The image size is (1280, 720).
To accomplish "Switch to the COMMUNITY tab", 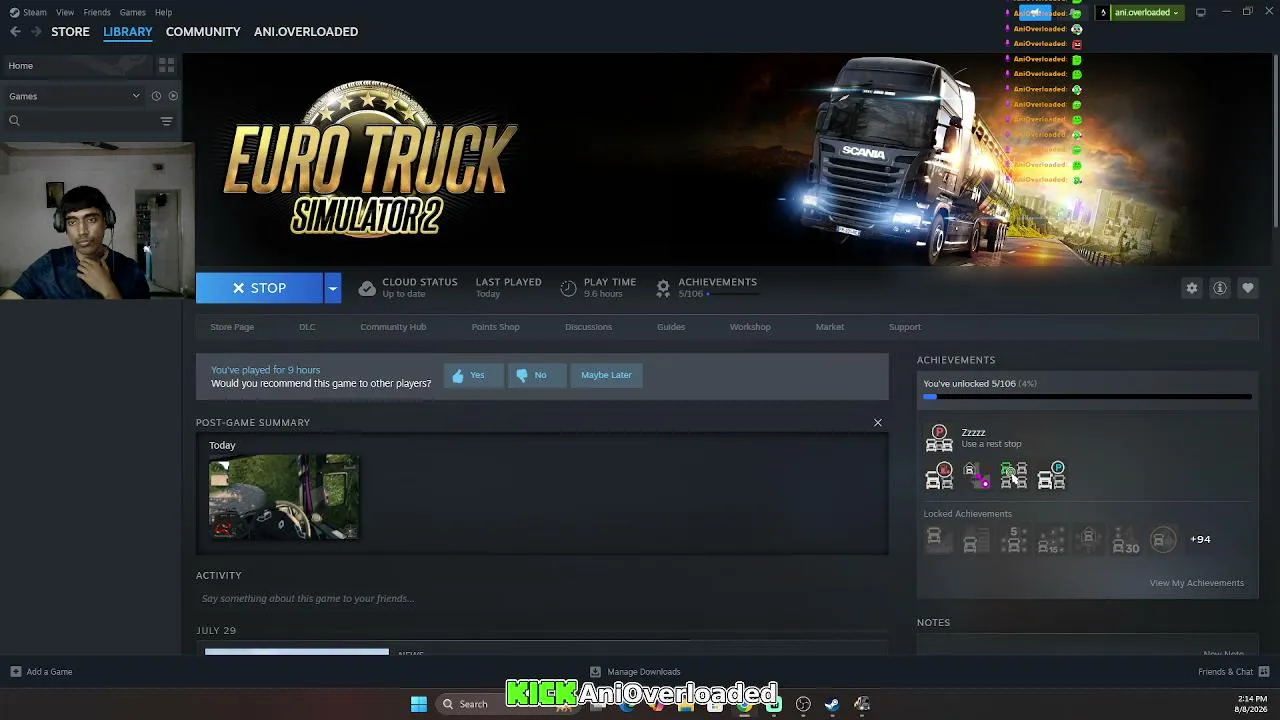I will click(203, 32).
